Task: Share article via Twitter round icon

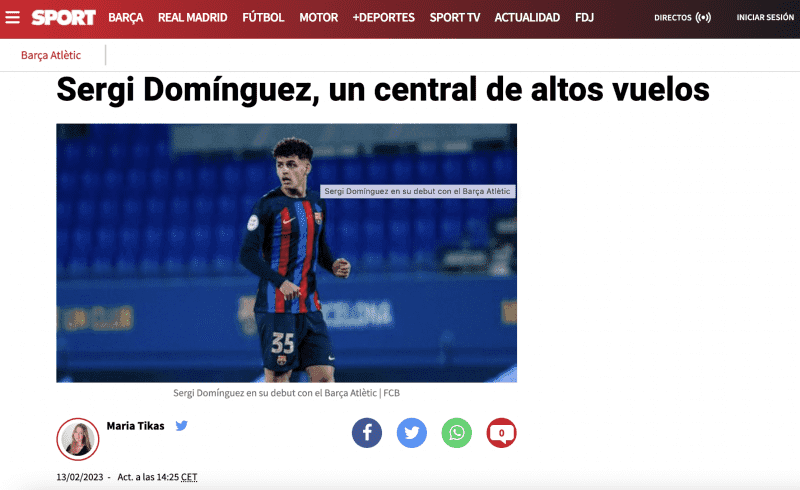Action: tap(412, 433)
